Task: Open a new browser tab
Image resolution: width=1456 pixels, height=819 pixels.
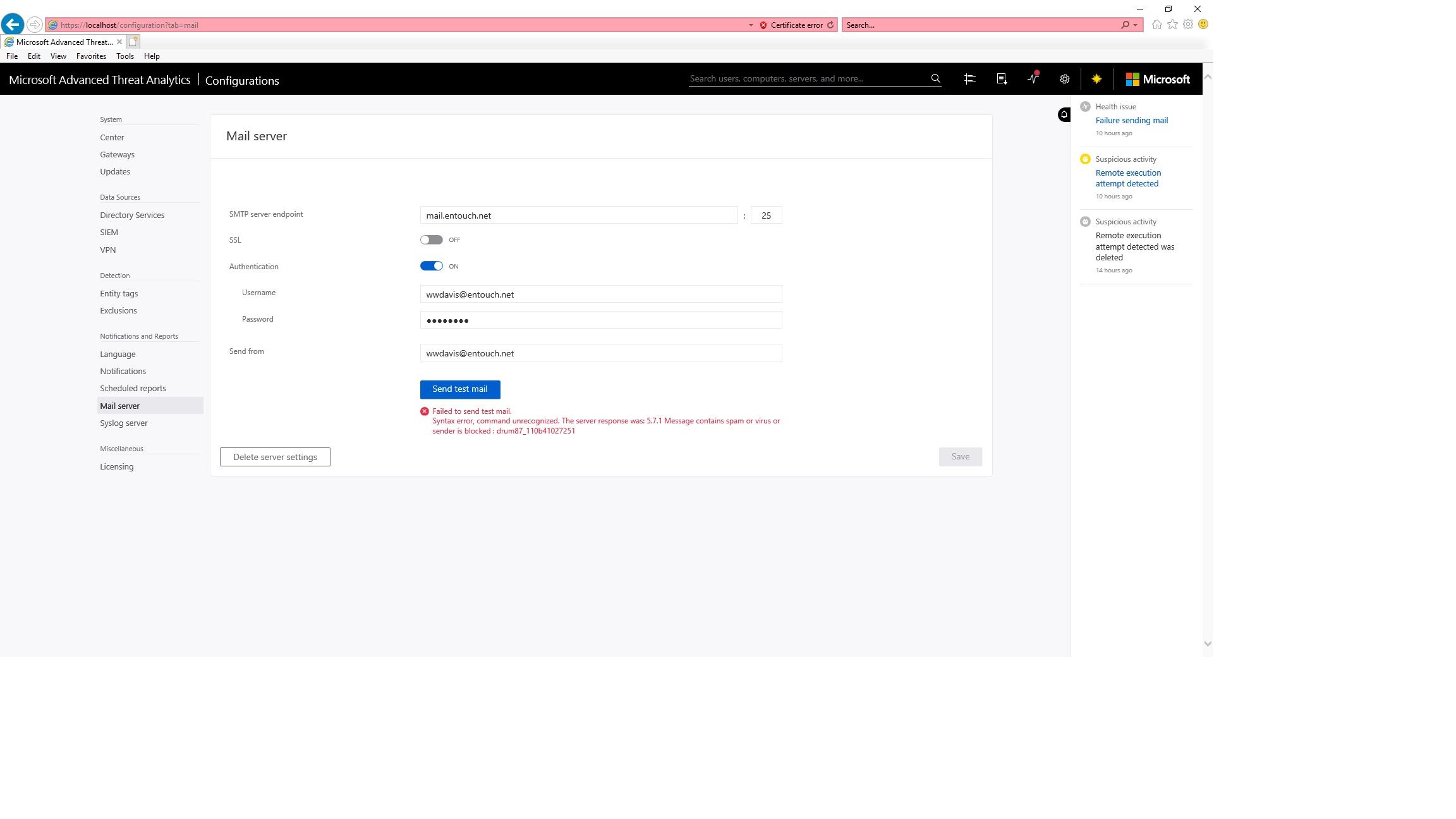Action: tap(133, 42)
